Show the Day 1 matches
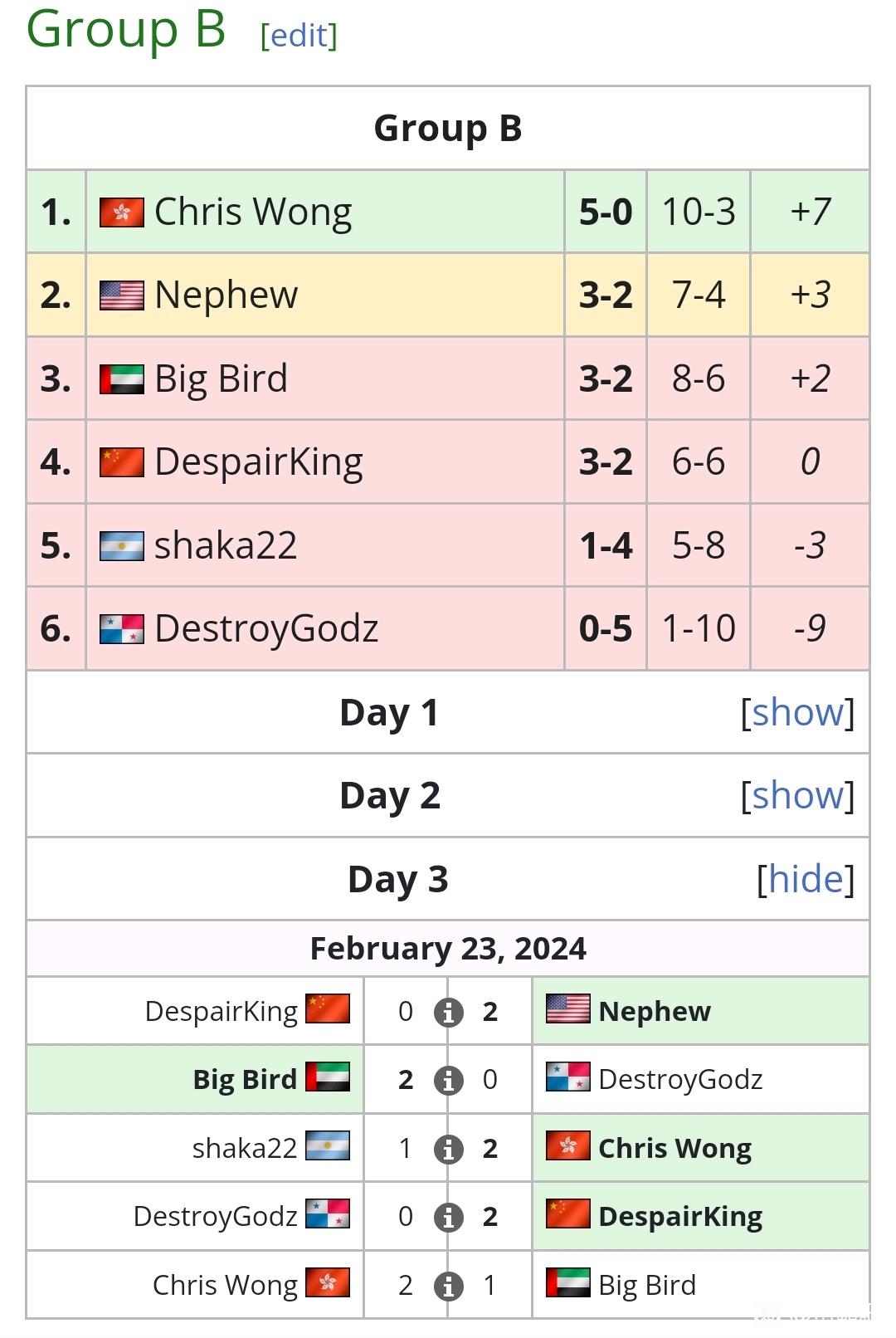896x1338 pixels. tap(797, 712)
